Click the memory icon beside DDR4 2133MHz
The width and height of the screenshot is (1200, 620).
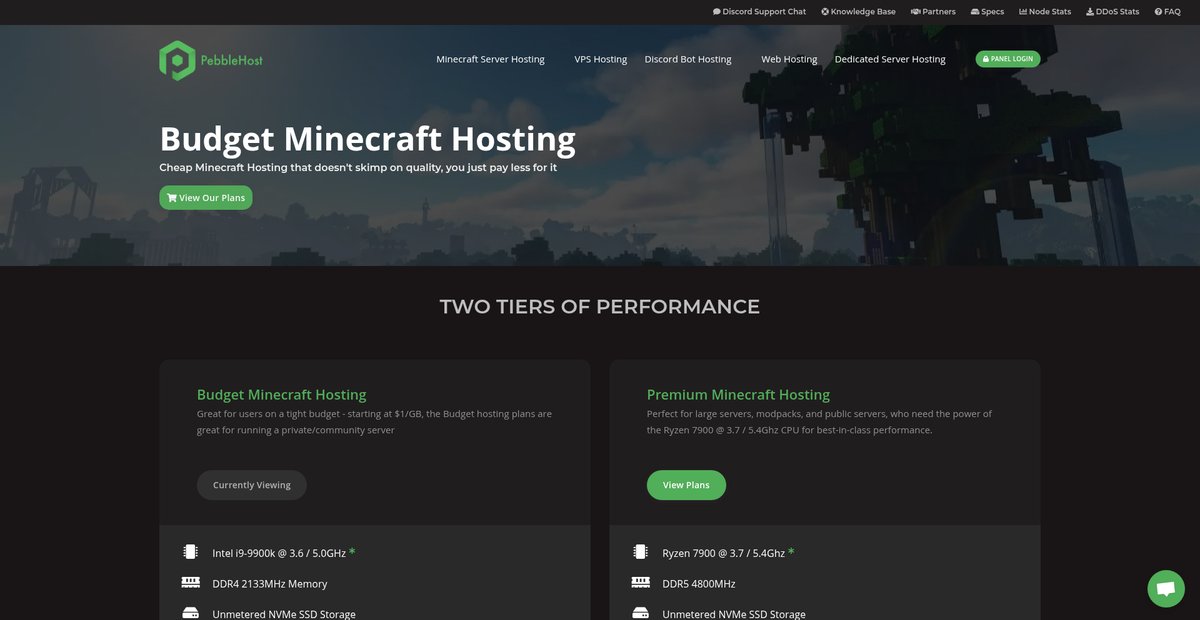coord(190,582)
